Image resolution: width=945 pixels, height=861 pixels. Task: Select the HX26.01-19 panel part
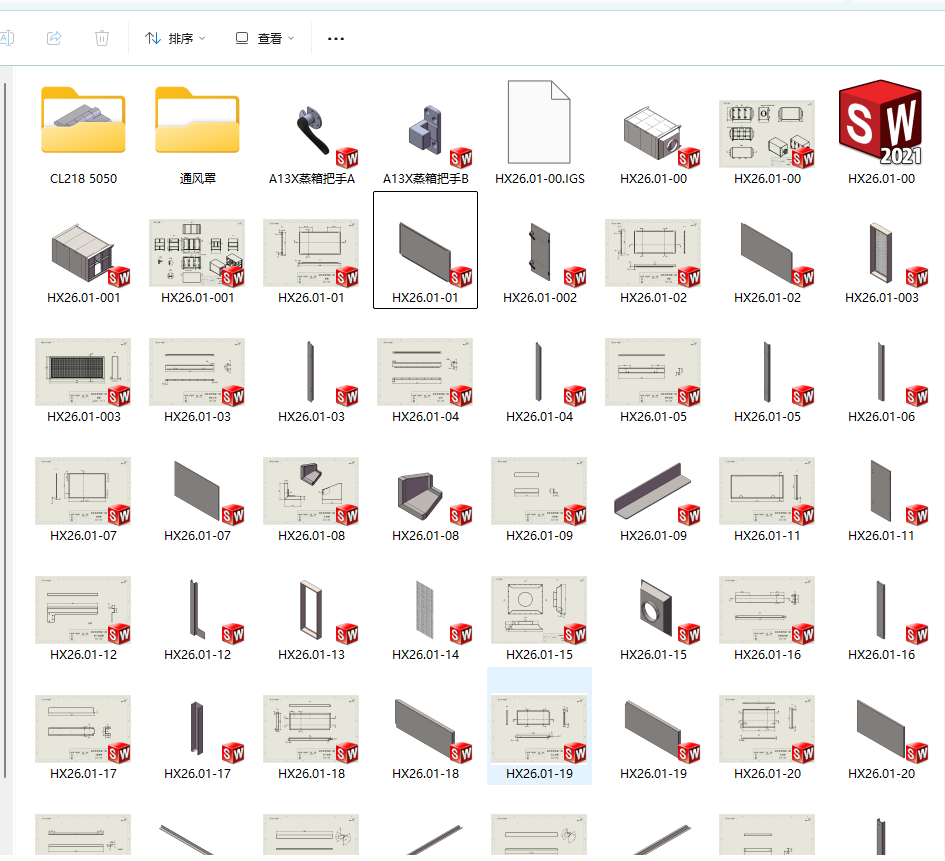[x=653, y=728]
